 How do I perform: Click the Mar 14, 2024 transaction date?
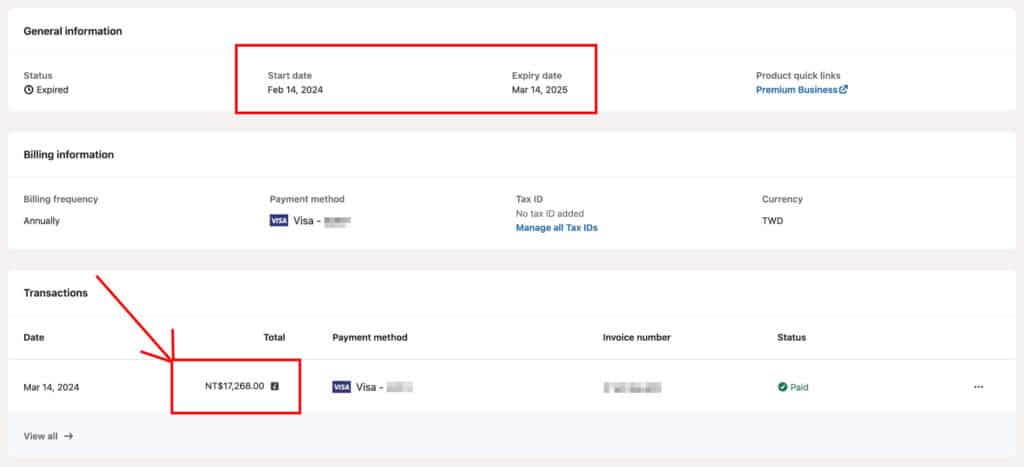pyautogui.click(x=52, y=387)
